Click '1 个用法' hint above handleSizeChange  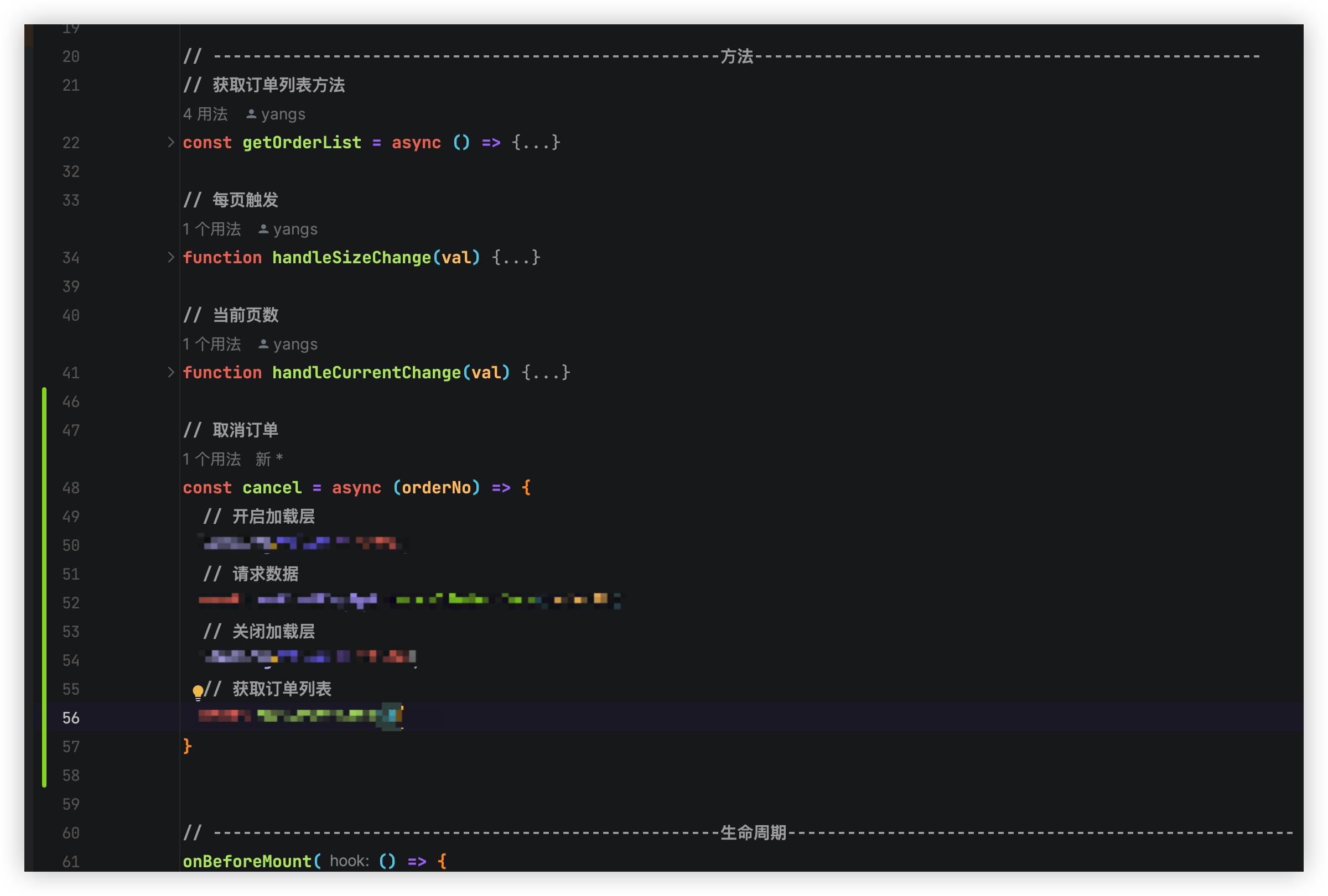(x=211, y=228)
